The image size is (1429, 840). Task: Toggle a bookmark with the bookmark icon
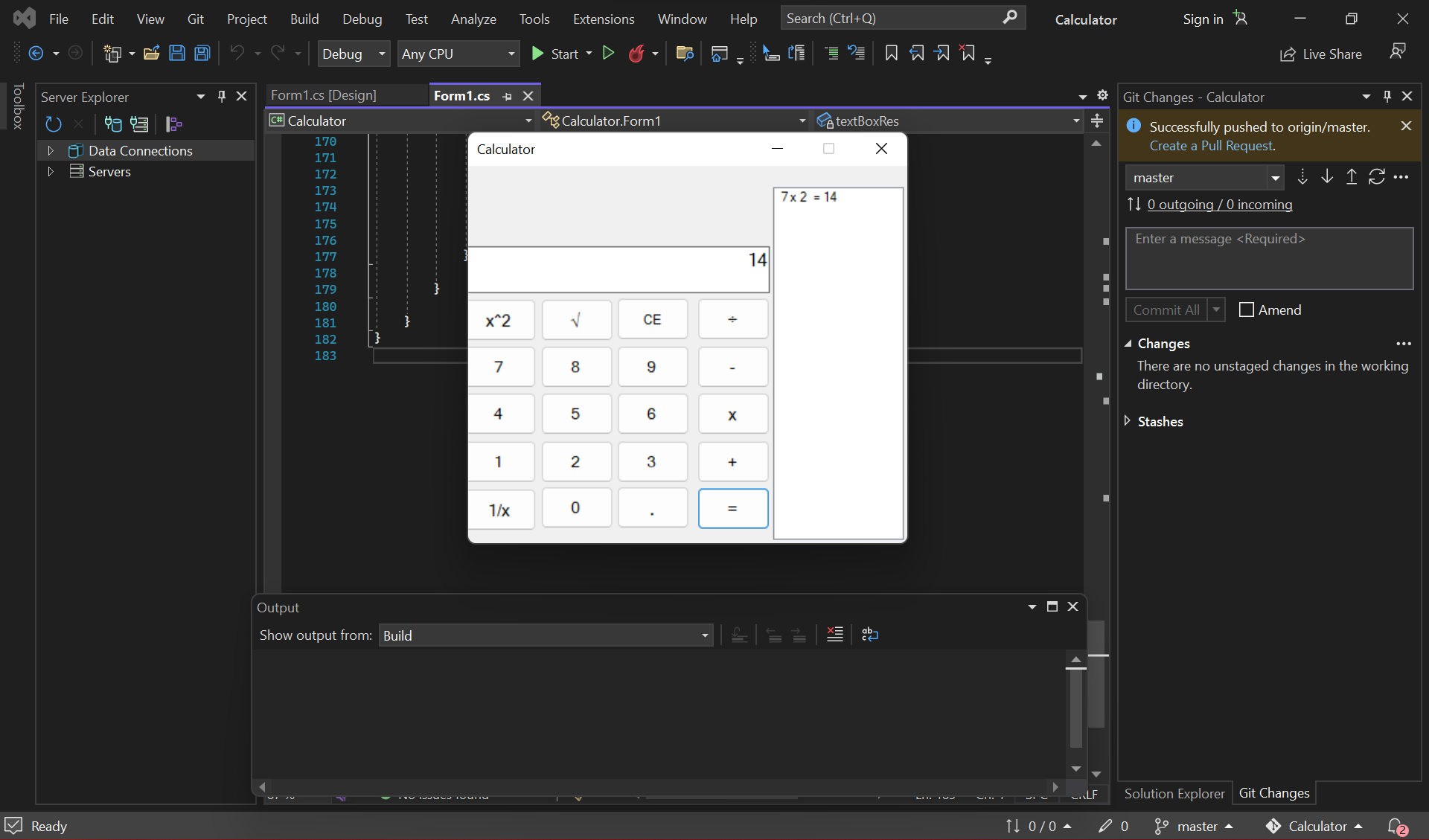pyautogui.click(x=892, y=53)
